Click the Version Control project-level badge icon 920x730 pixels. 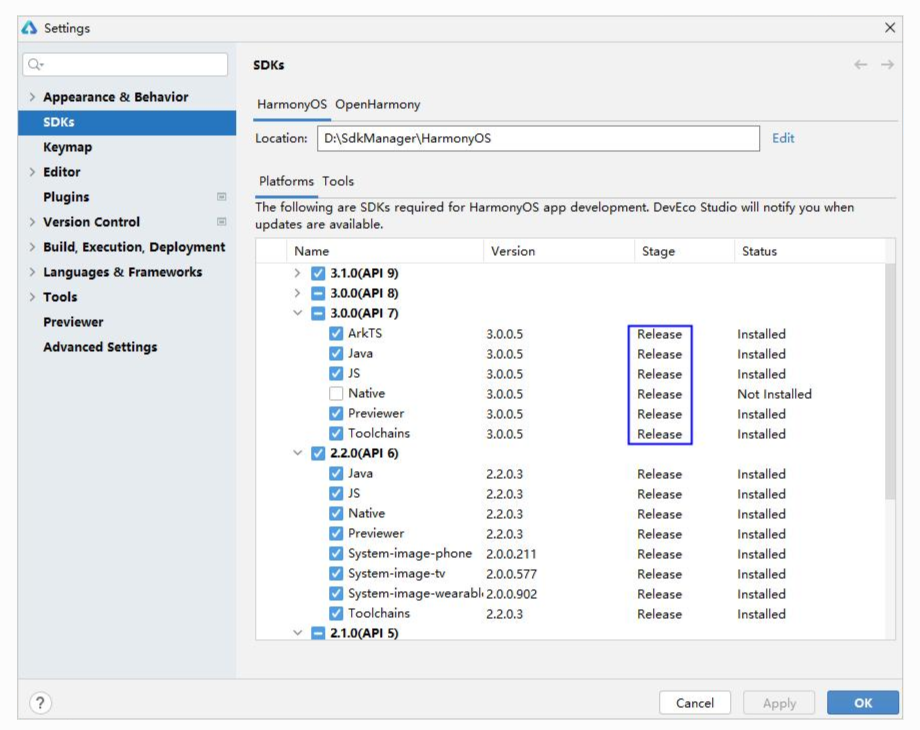[x=221, y=222]
